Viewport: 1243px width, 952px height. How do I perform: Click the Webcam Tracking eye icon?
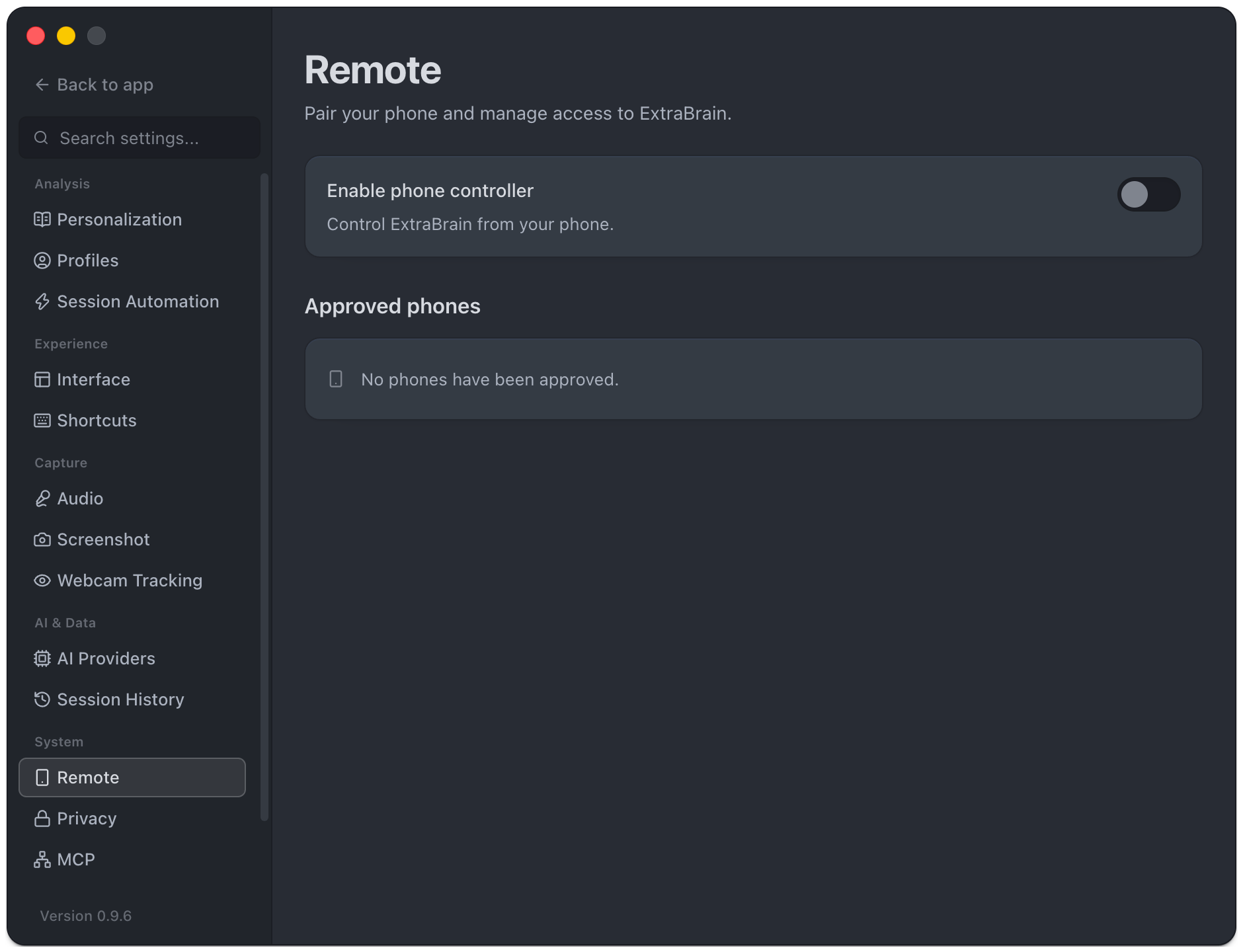42,580
